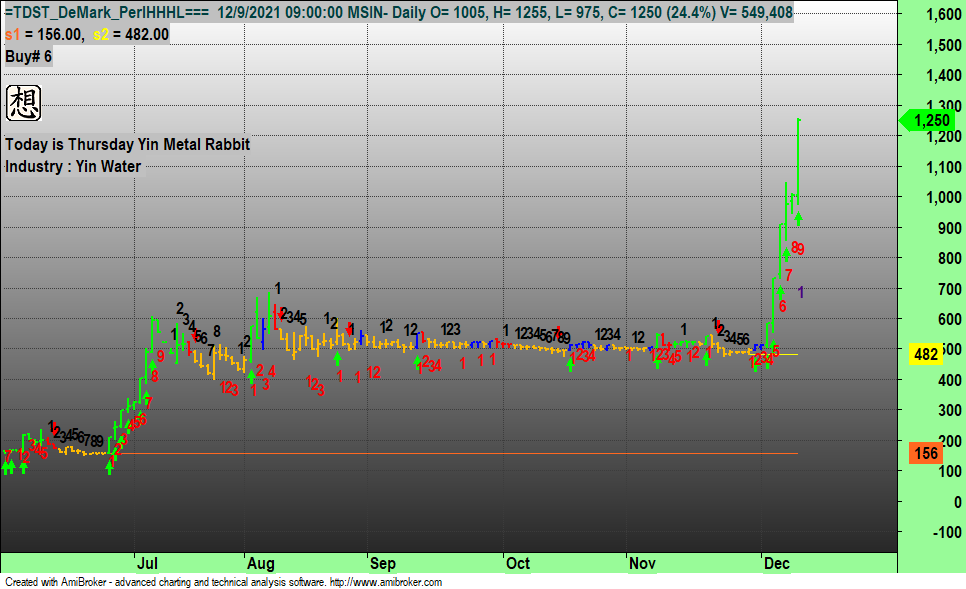Click the 1,600 price axis label
This screenshot has width=966, height=589.
click(x=944, y=15)
